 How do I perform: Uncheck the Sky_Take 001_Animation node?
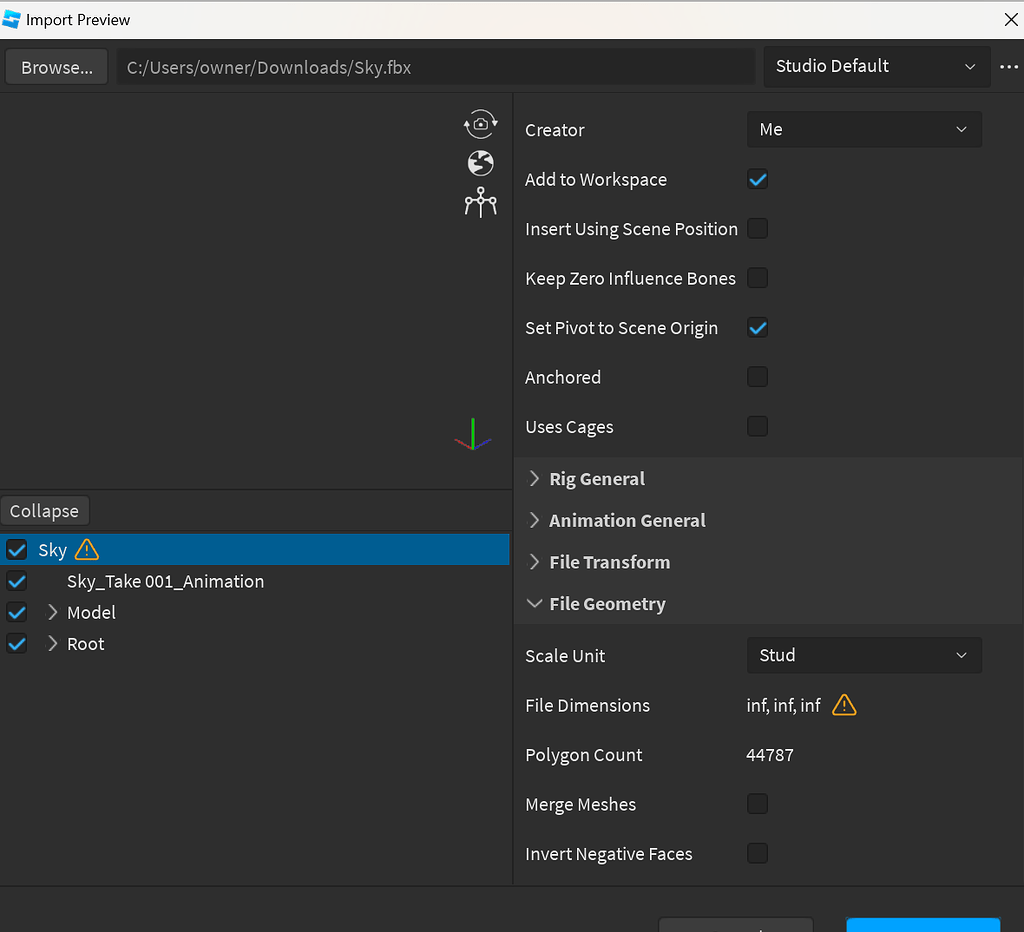point(16,581)
